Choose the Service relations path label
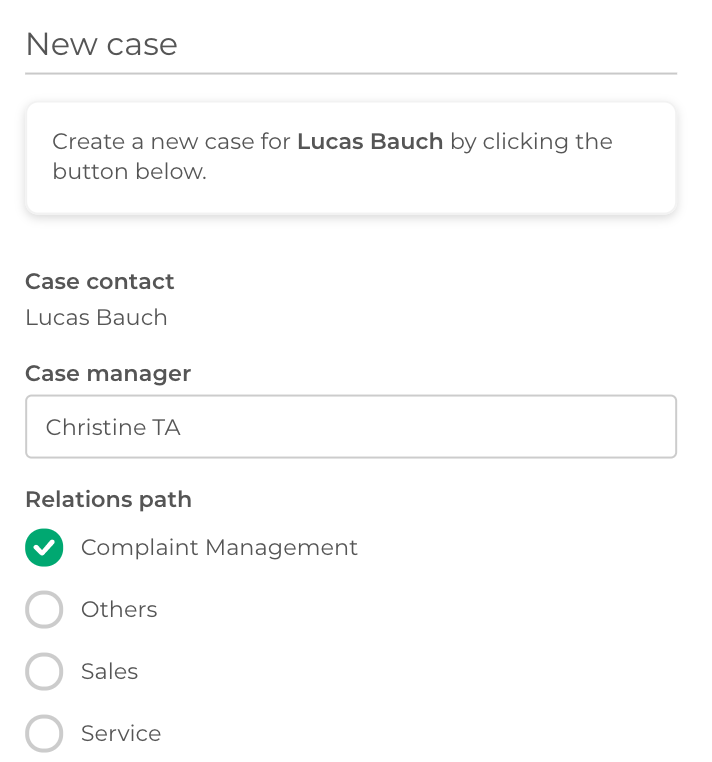This screenshot has height=762, width=712. (121, 733)
